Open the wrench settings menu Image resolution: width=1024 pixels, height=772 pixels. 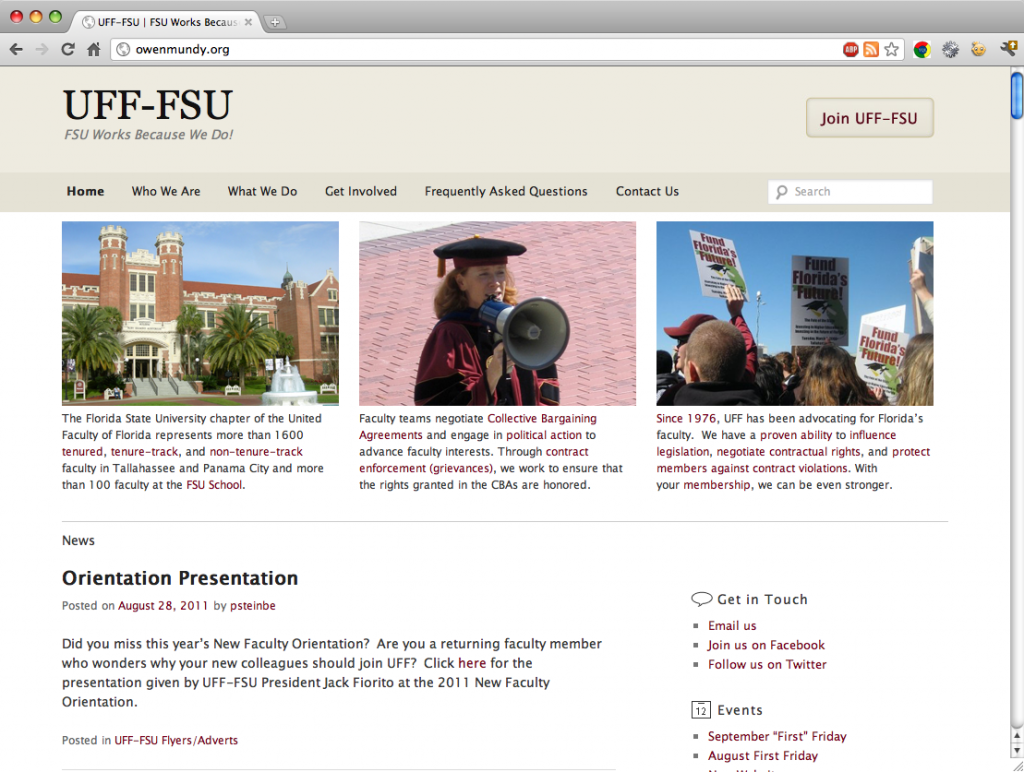click(1008, 49)
